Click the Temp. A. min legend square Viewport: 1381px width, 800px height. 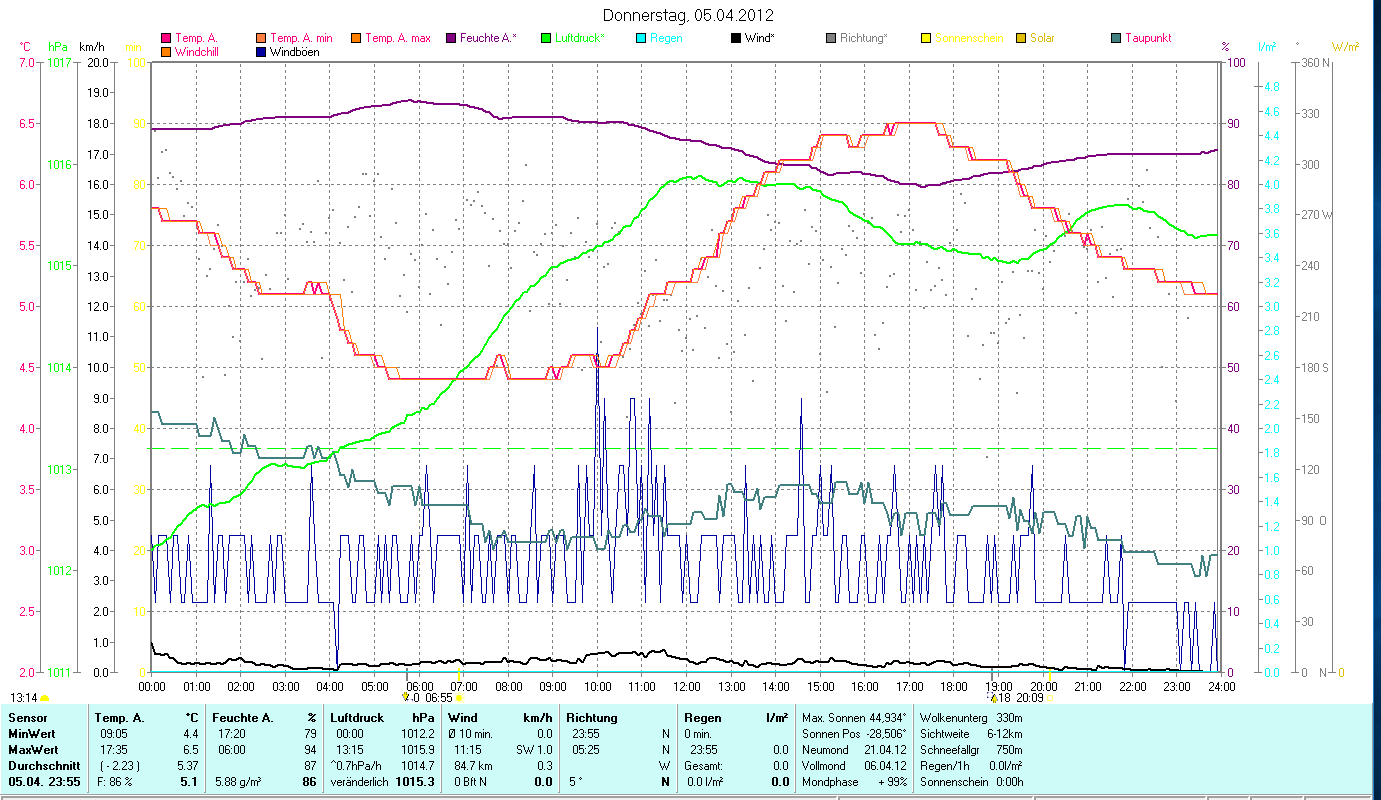(261, 39)
